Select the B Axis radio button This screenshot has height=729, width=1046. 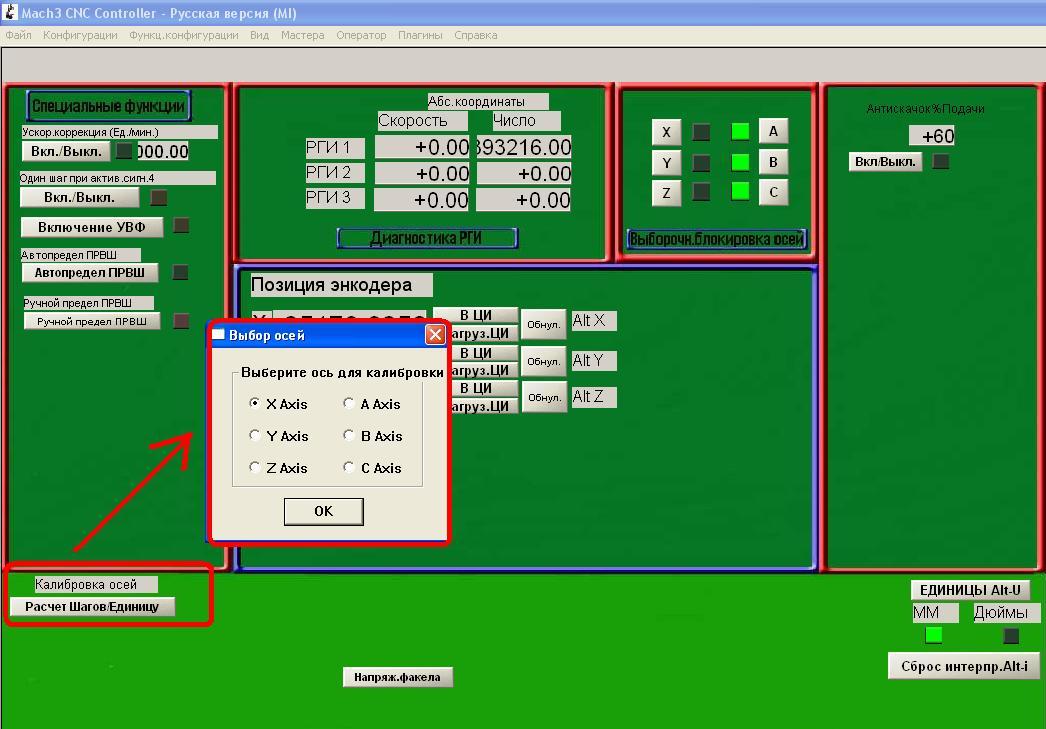click(x=348, y=436)
